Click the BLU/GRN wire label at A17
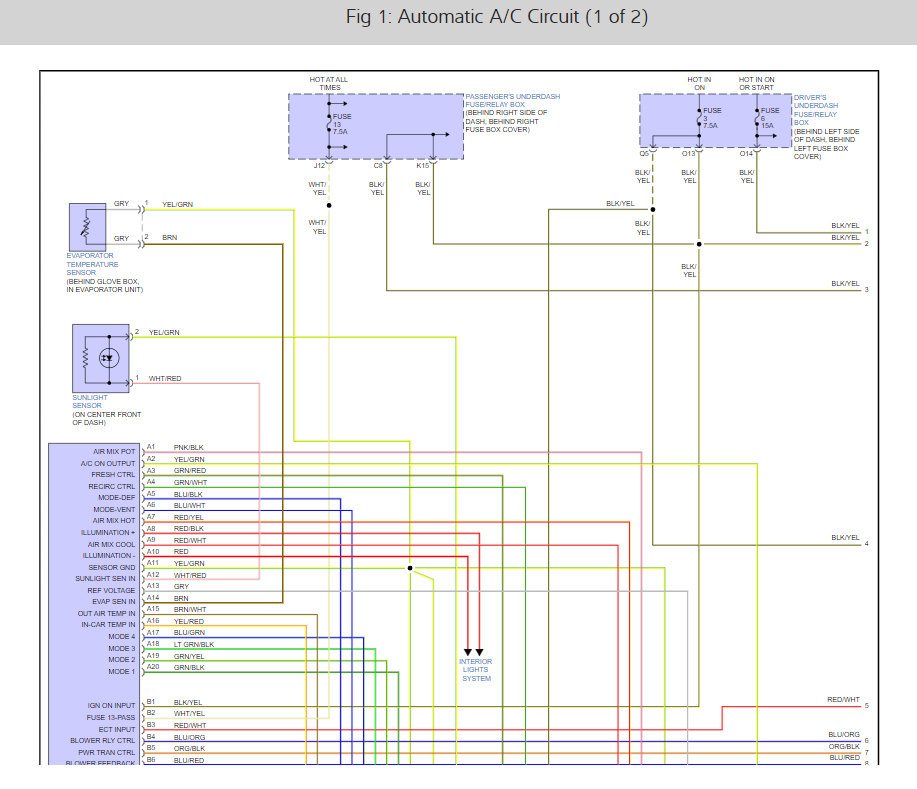 tap(189, 632)
